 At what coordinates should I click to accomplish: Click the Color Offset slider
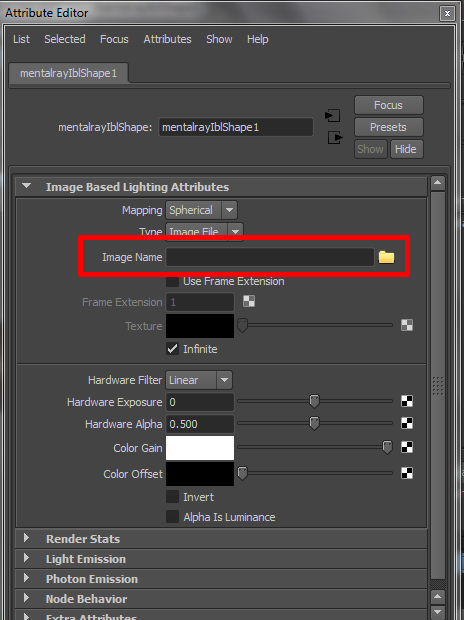pyautogui.click(x=314, y=473)
